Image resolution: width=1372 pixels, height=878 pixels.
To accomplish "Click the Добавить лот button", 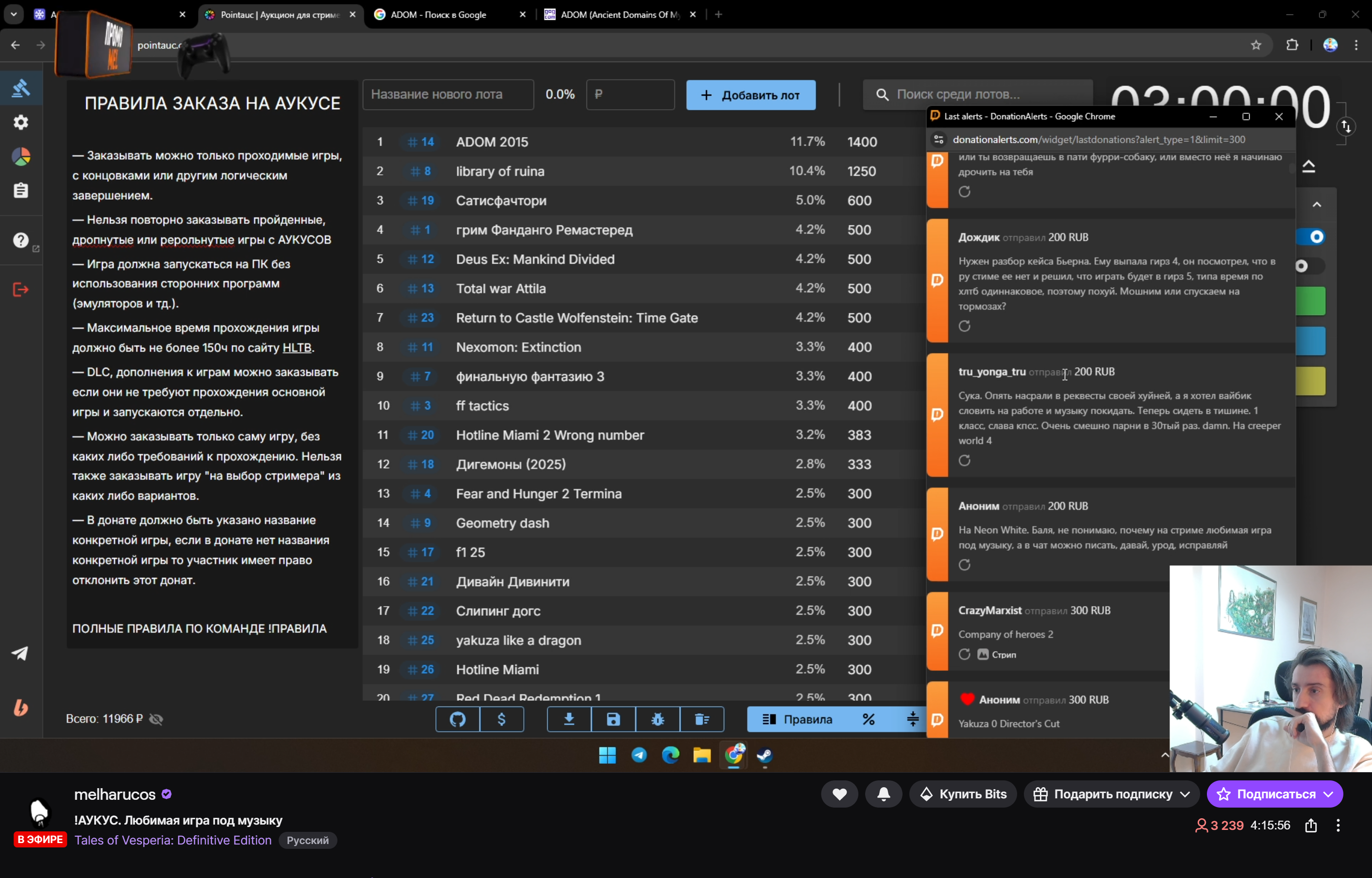I will (x=750, y=95).
